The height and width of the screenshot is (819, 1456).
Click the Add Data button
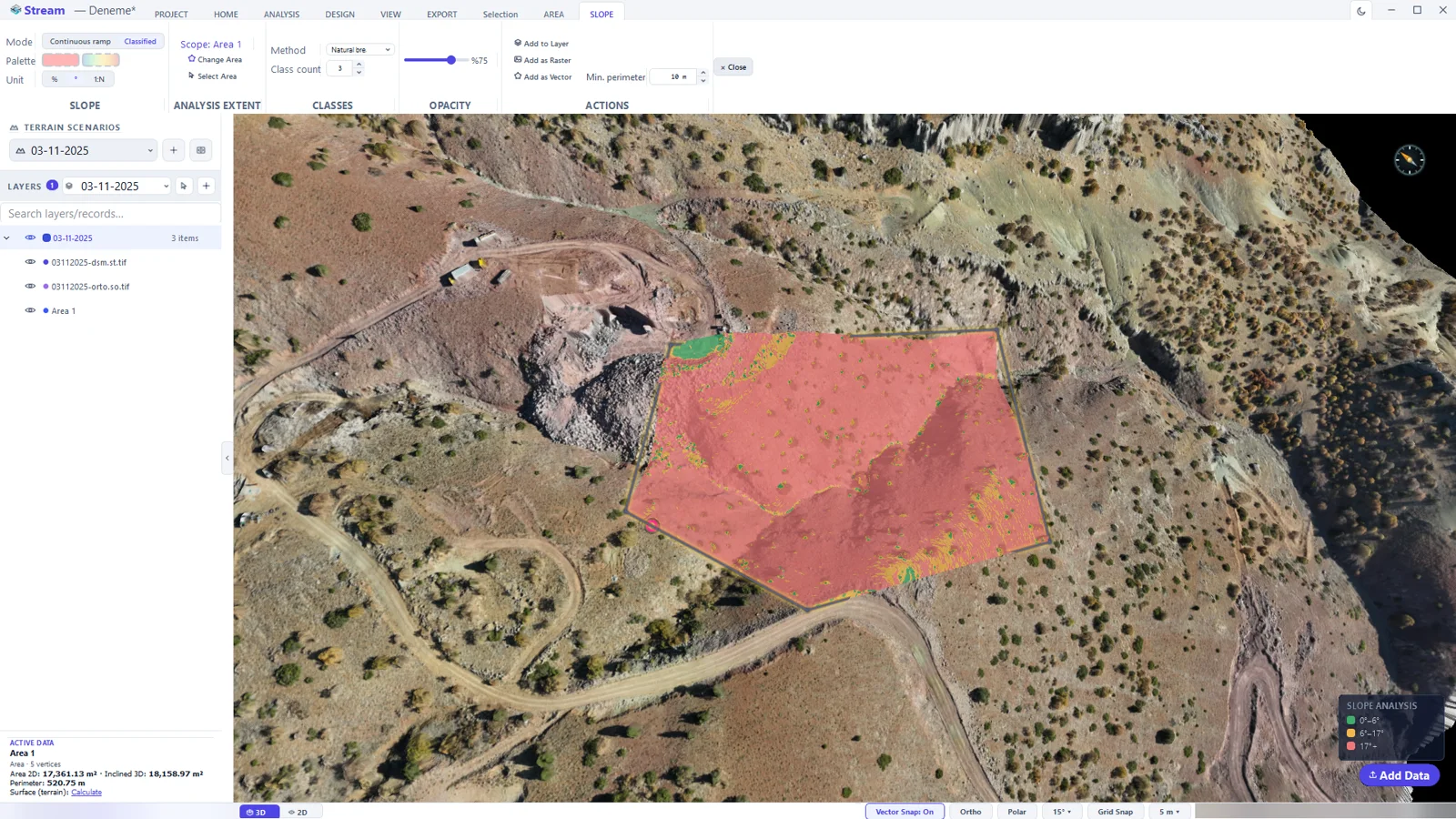(x=1399, y=775)
